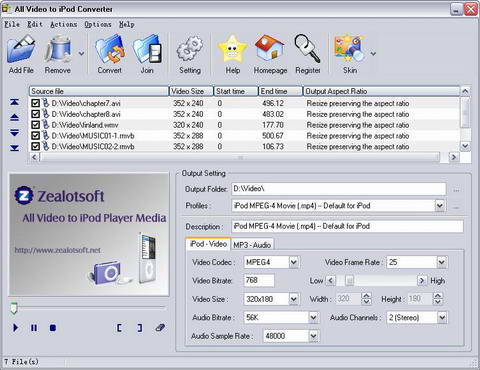Set start mark with left bracket icon
This screenshot has width=480, height=370.
coord(119,328)
